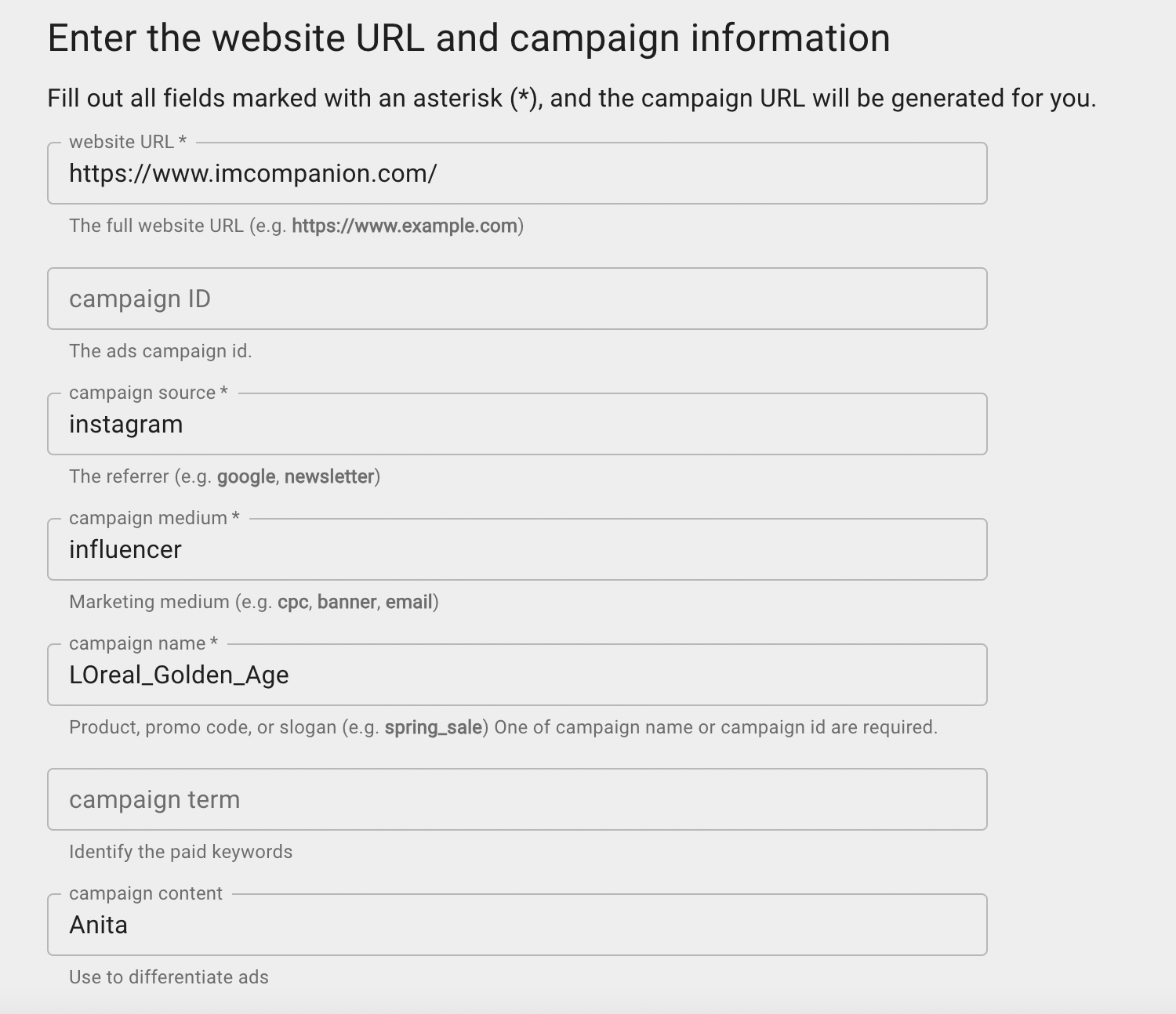
Task: Click the floating 'campaign content' label
Action: tap(146, 893)
